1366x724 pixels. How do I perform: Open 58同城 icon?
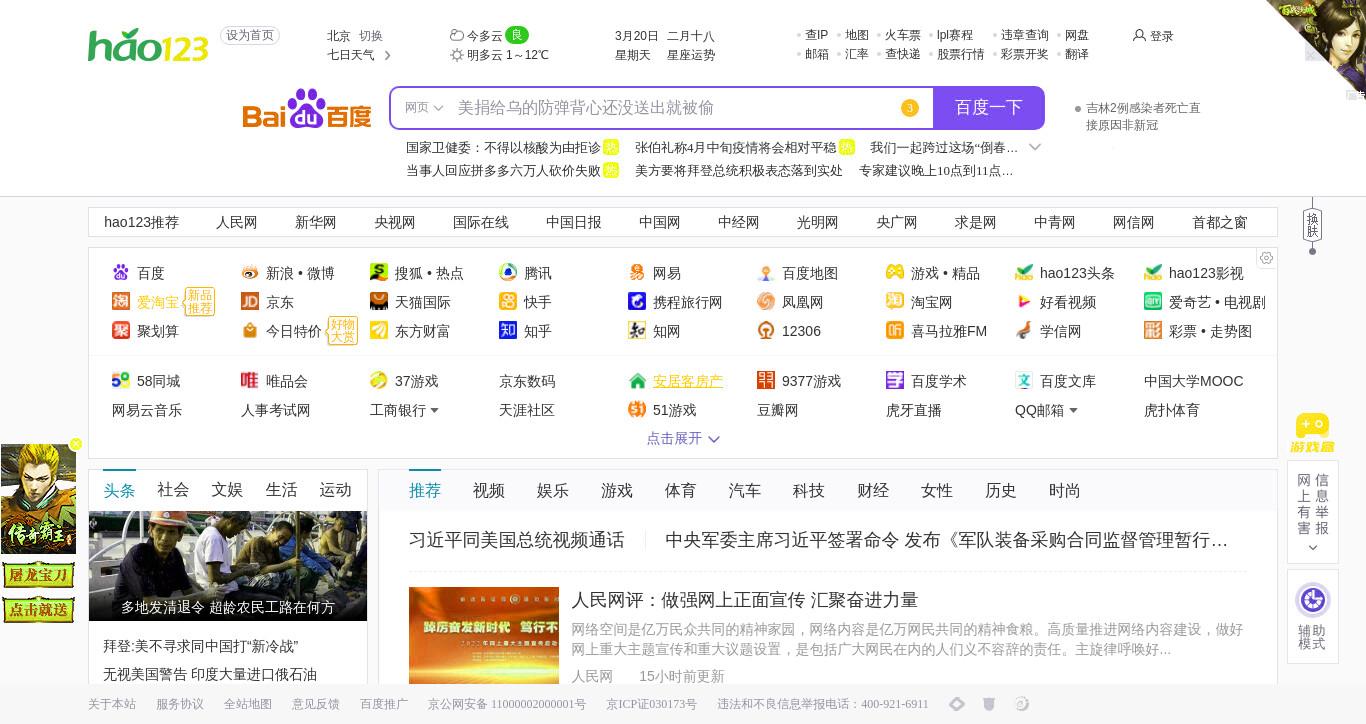121,380
